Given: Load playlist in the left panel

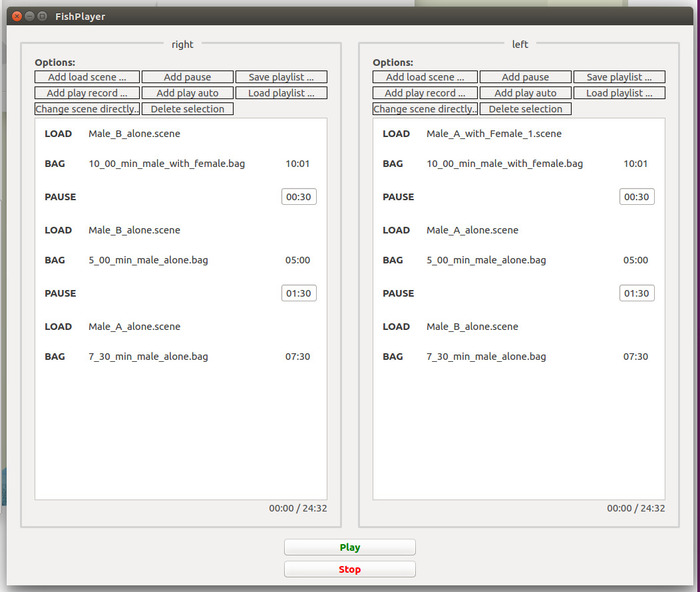Looking at the screenshot, I should 619,93.
